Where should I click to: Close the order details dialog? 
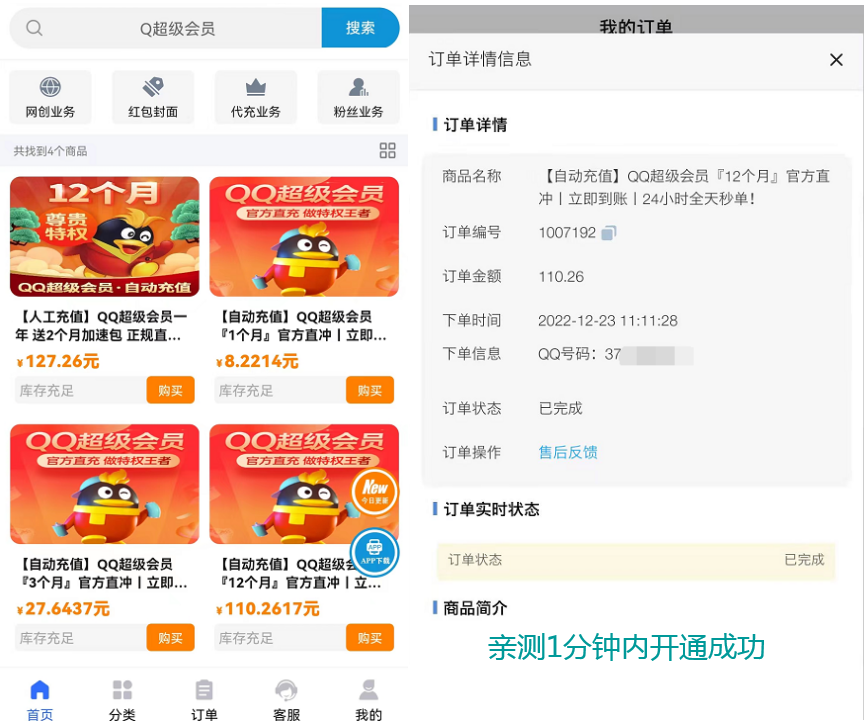(836, 60)
